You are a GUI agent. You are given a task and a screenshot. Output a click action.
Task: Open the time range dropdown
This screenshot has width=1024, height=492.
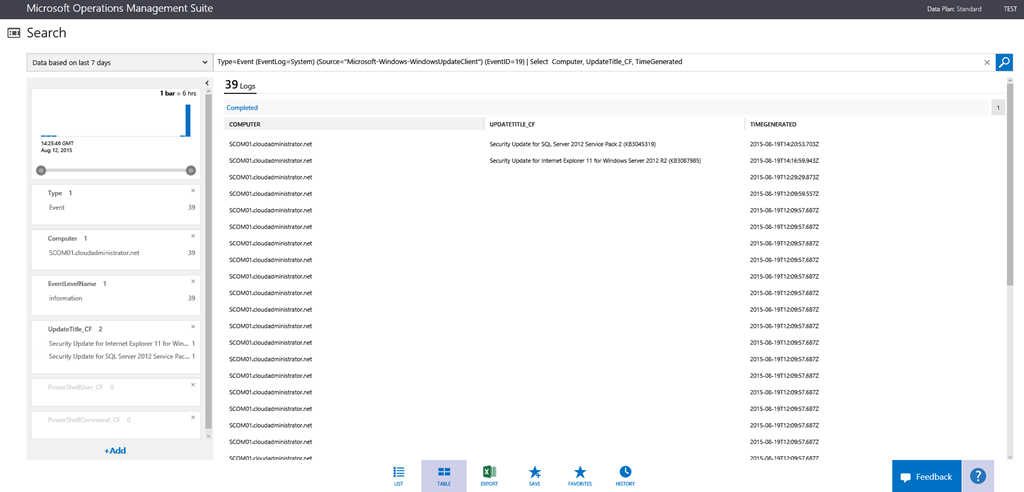tap(118, 62)
